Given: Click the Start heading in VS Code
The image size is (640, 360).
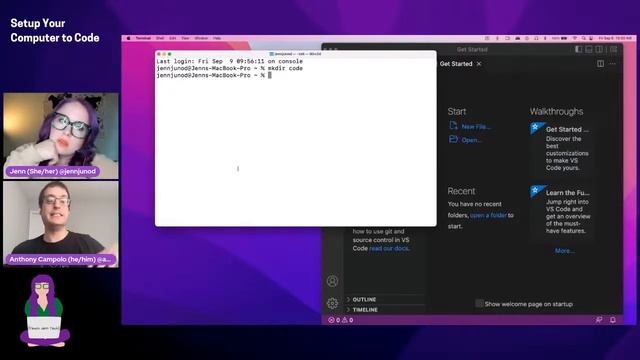Looking at the screenshot, I should click(457, 111).
